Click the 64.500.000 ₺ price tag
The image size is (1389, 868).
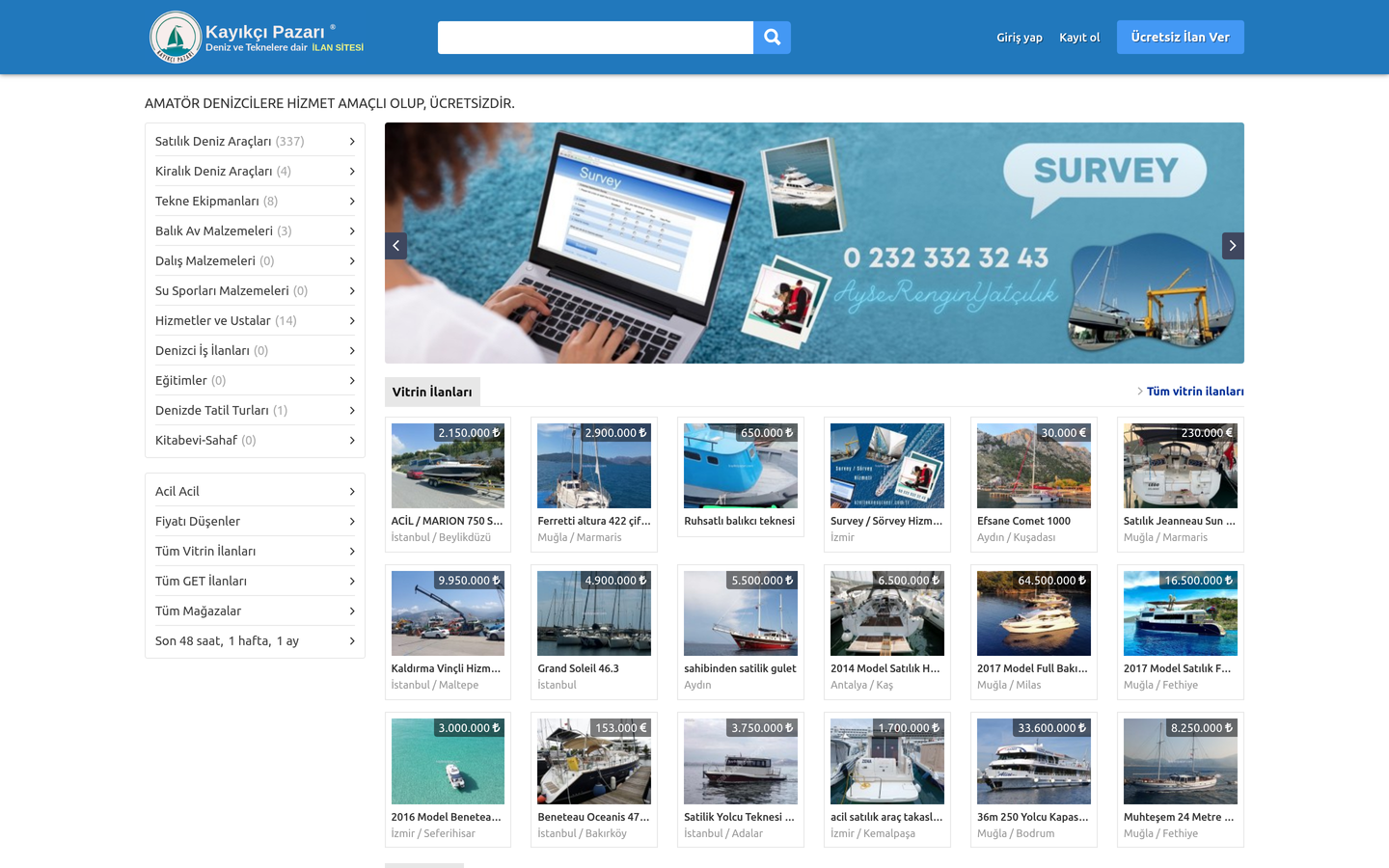click(1051, 581)
